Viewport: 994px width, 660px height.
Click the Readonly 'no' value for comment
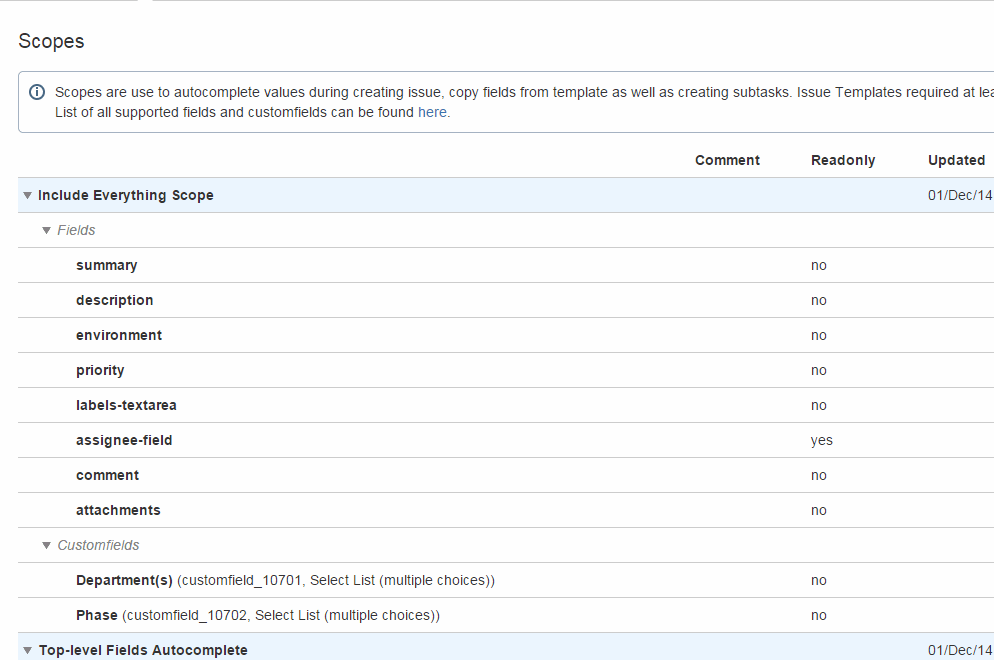pyautogui.click(x=818, y=476)
